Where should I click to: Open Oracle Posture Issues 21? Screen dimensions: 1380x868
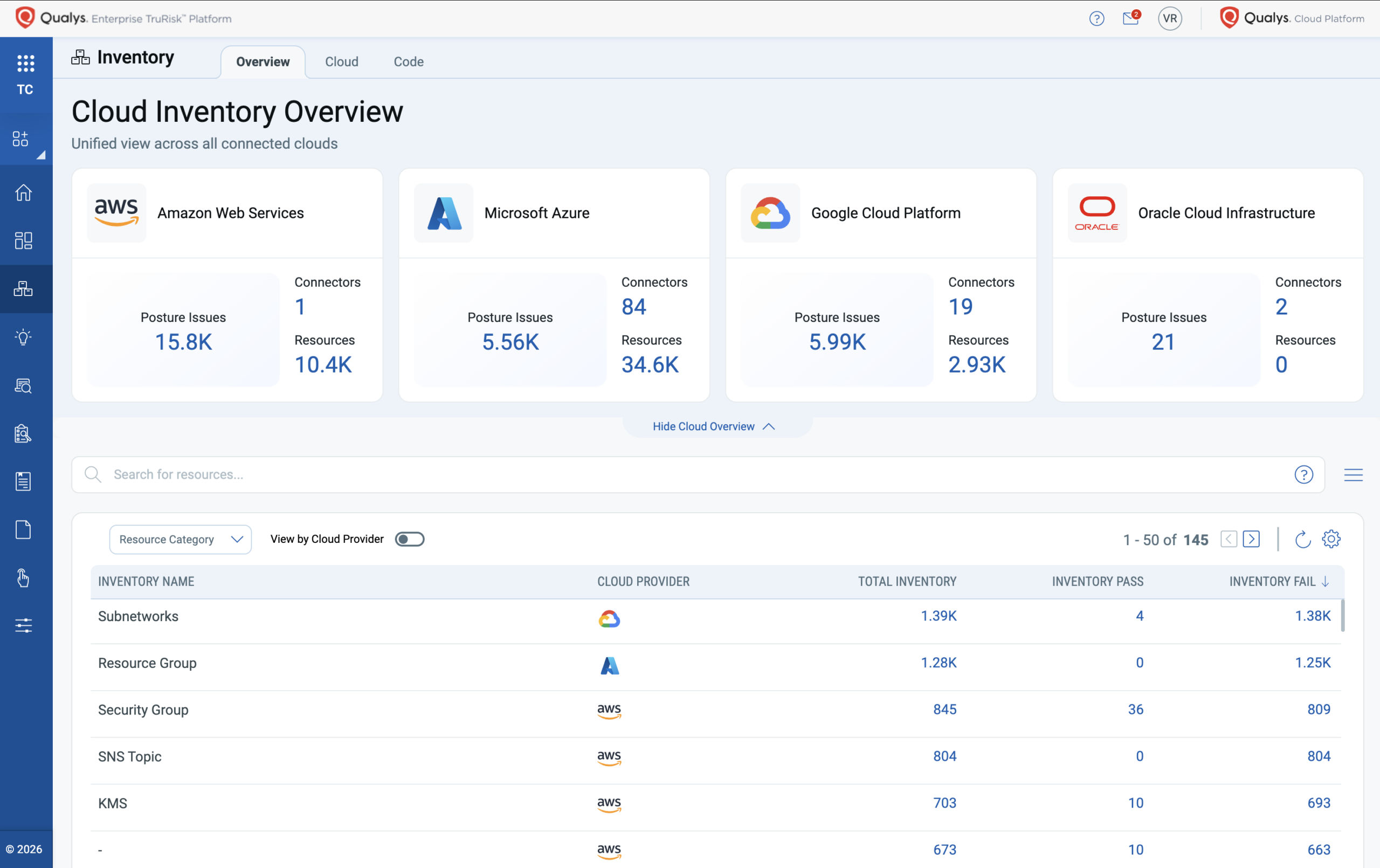tap(1163, 342)
